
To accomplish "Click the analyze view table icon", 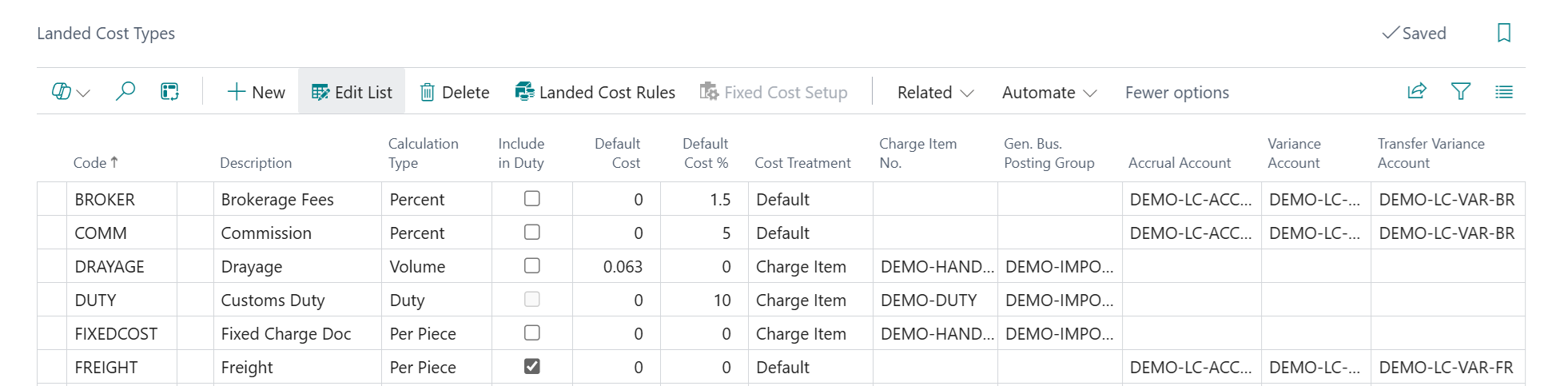I will point(169,92).
